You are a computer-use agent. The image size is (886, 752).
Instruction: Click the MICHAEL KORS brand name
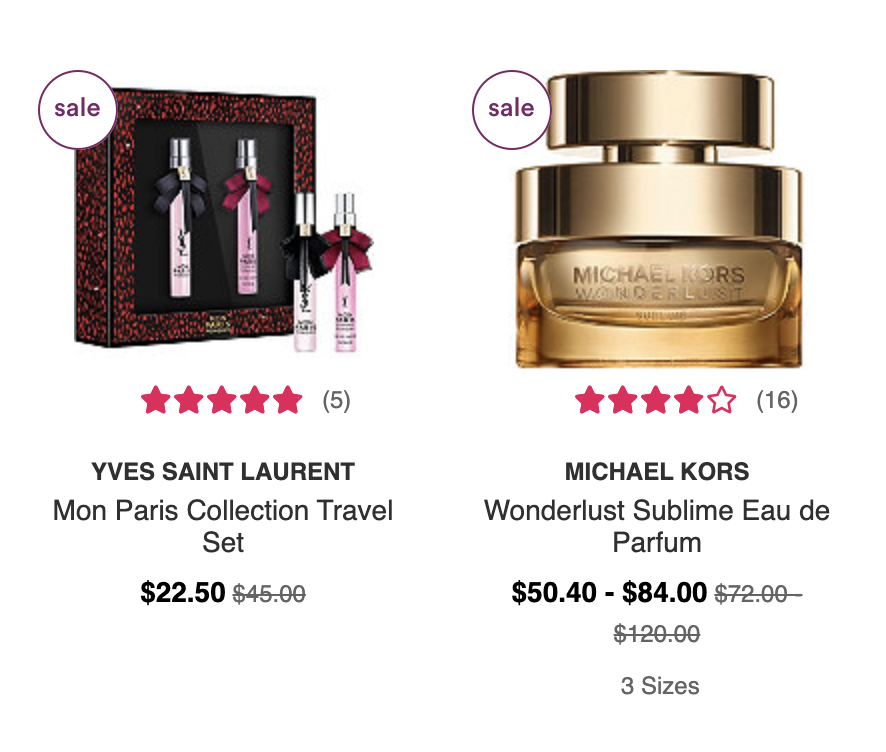tap(657, 471)
